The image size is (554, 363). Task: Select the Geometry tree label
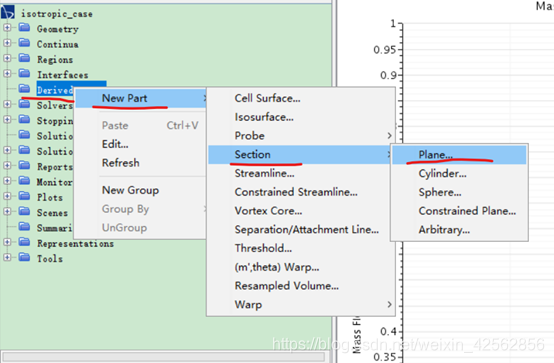(x=58, y=29)
